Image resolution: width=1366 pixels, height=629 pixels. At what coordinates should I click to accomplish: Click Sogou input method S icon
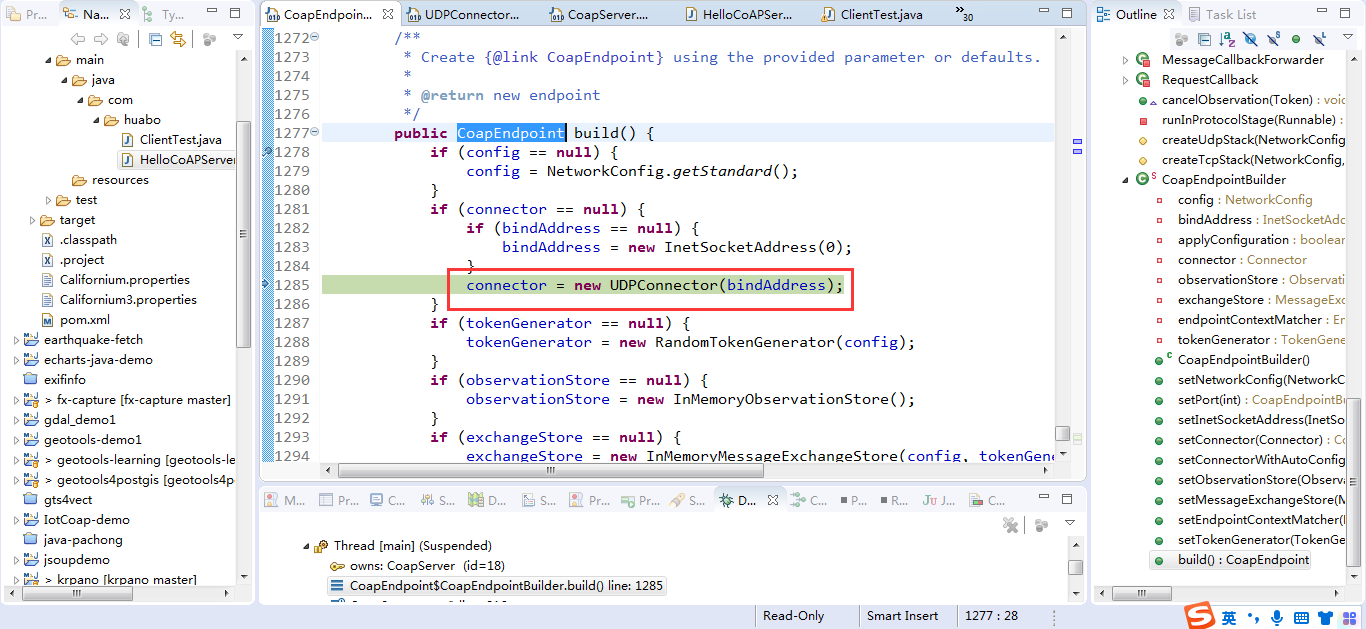[1198, 617]
